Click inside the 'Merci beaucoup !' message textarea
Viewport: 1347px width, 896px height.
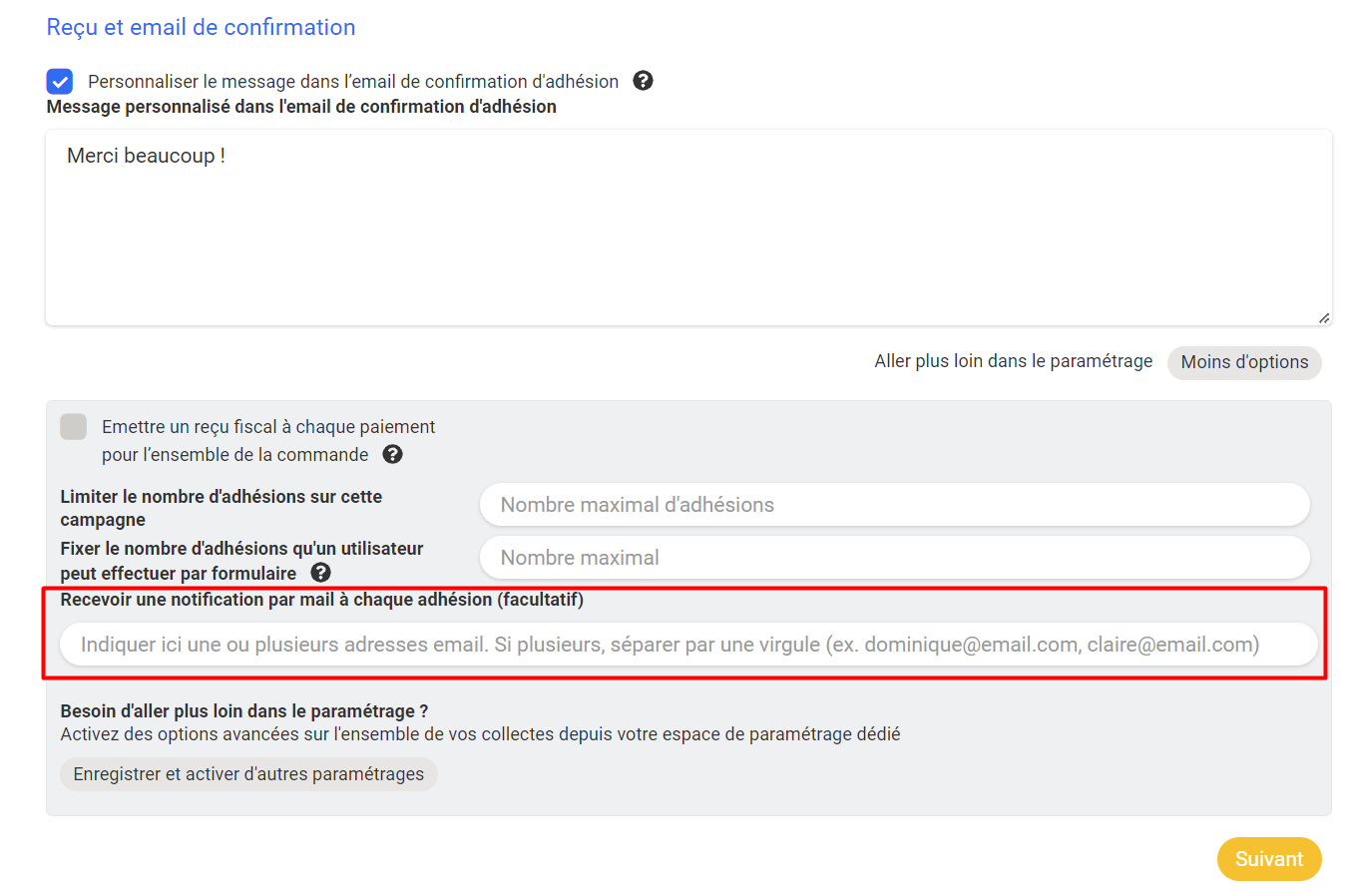point(688,227)
